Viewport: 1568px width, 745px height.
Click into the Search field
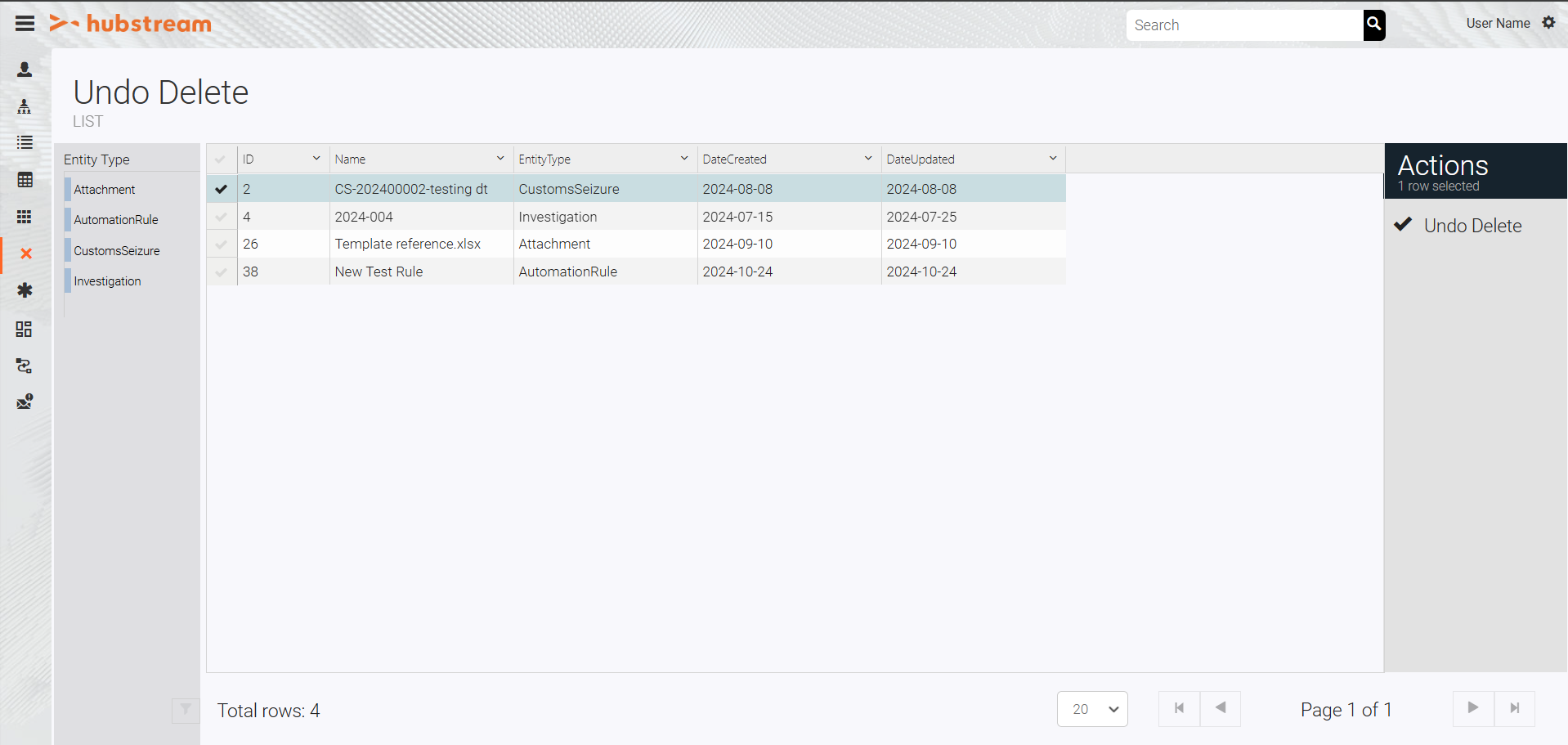[x=1243, y=25]
